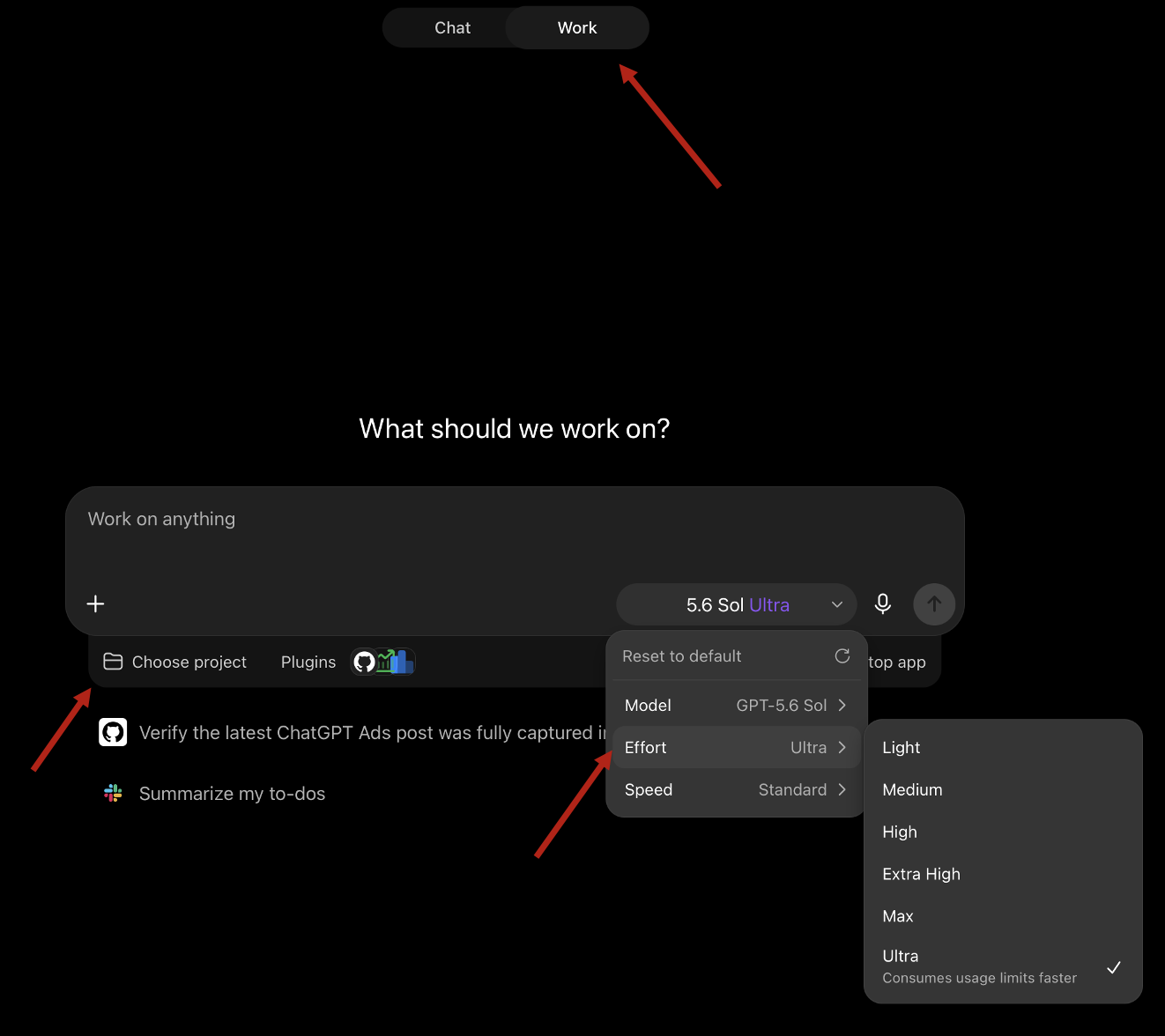Open Choose project

point(175,662)
